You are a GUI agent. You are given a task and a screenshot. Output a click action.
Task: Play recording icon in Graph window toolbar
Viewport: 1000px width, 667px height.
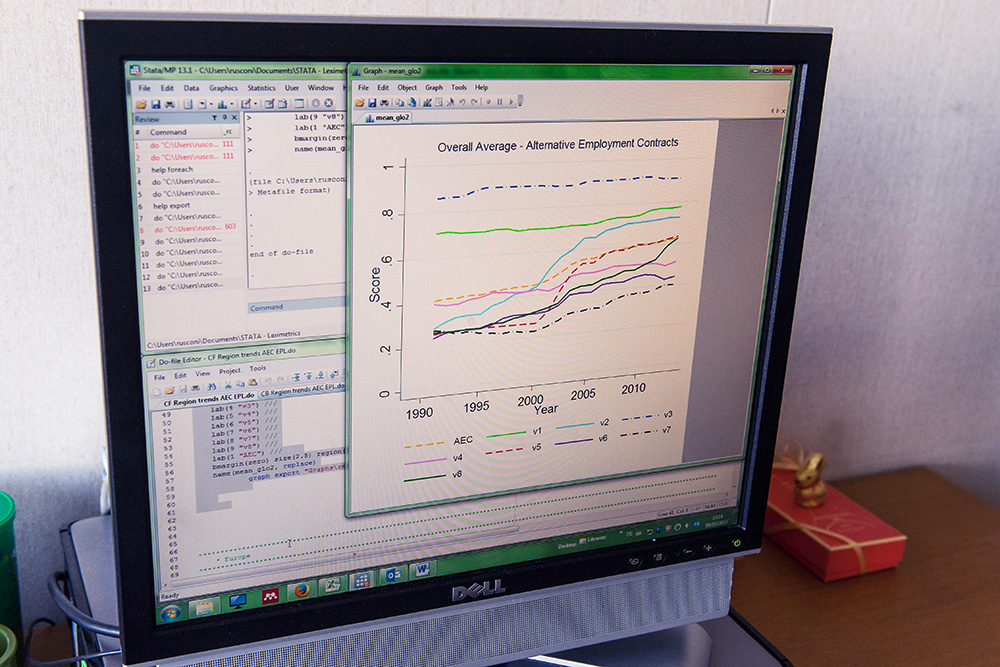pyautogui.click(x=511, y=102)
